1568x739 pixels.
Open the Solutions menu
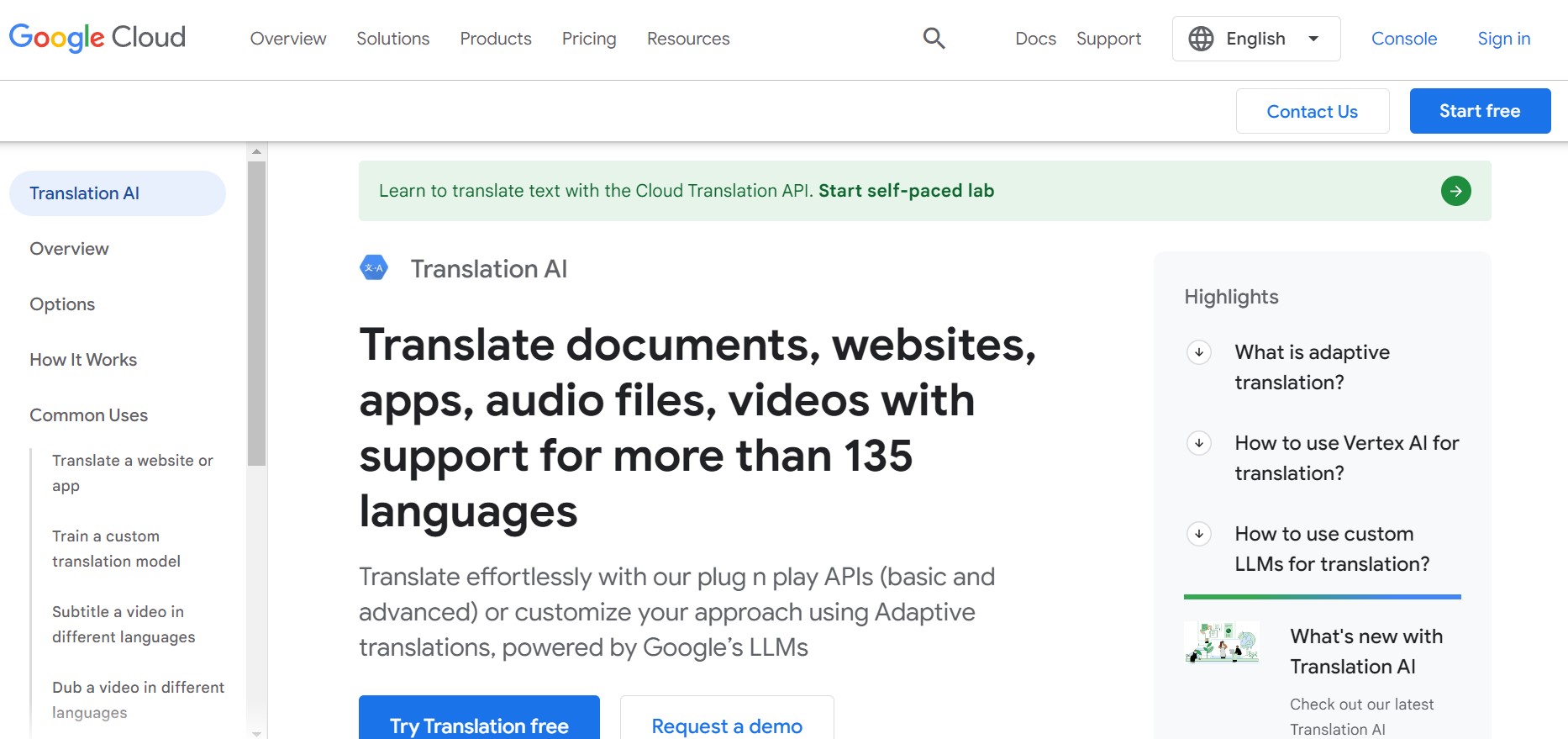[392, 39]
